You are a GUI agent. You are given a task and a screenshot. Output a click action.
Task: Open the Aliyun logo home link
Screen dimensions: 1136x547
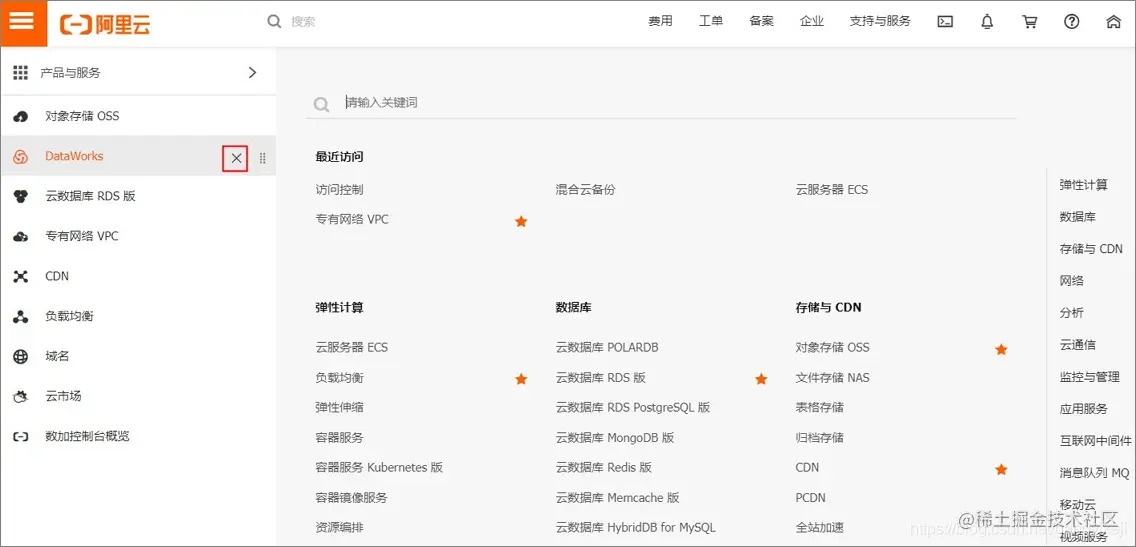(x=106, y=24)
